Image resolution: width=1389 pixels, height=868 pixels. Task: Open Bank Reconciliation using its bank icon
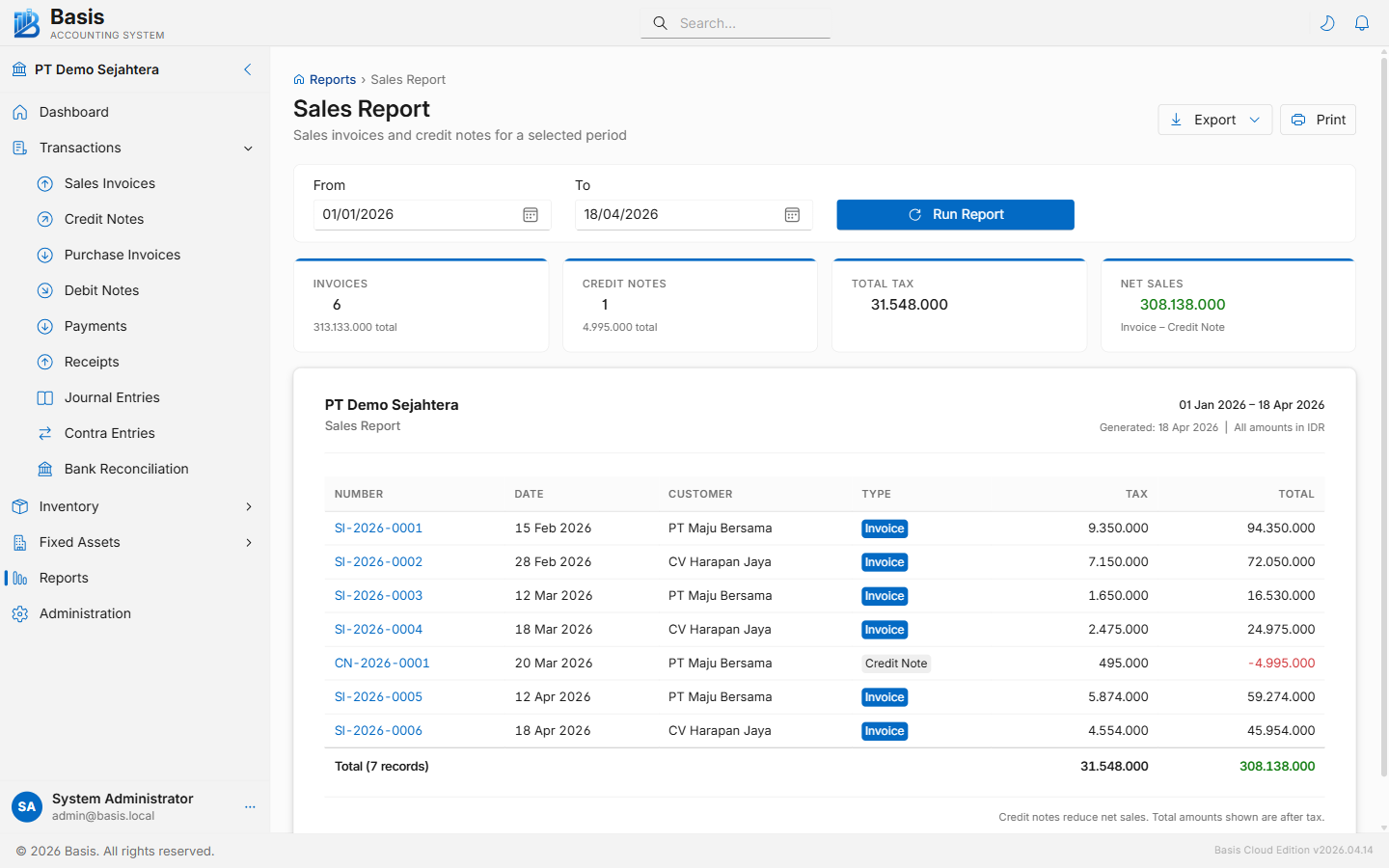point(44,469)
